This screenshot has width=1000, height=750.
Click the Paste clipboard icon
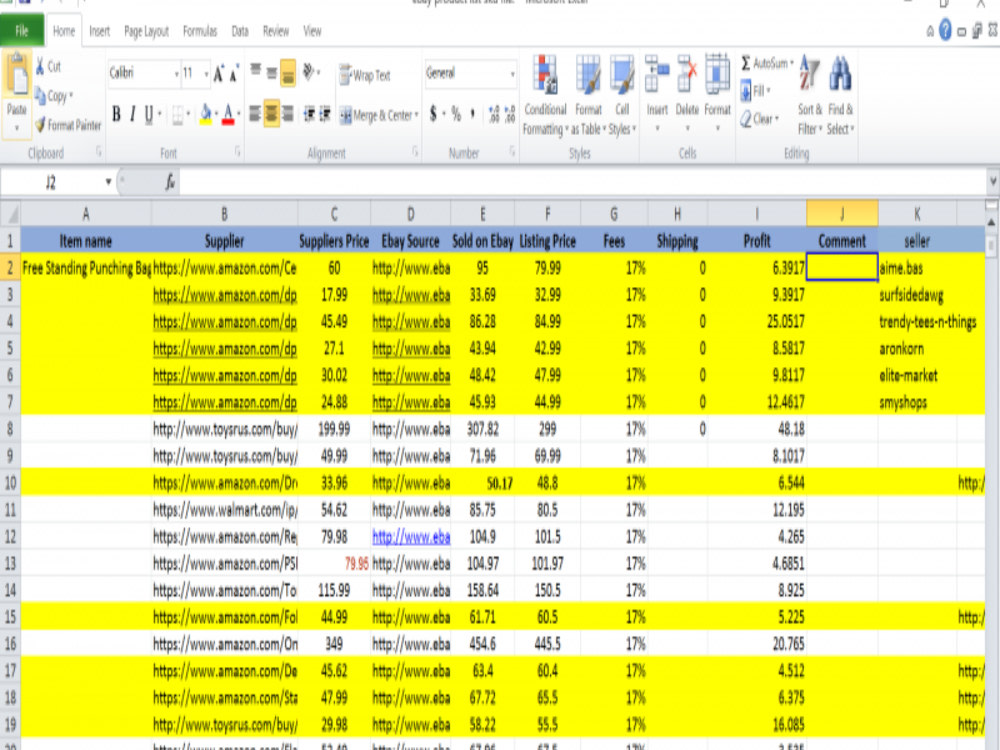17,75
